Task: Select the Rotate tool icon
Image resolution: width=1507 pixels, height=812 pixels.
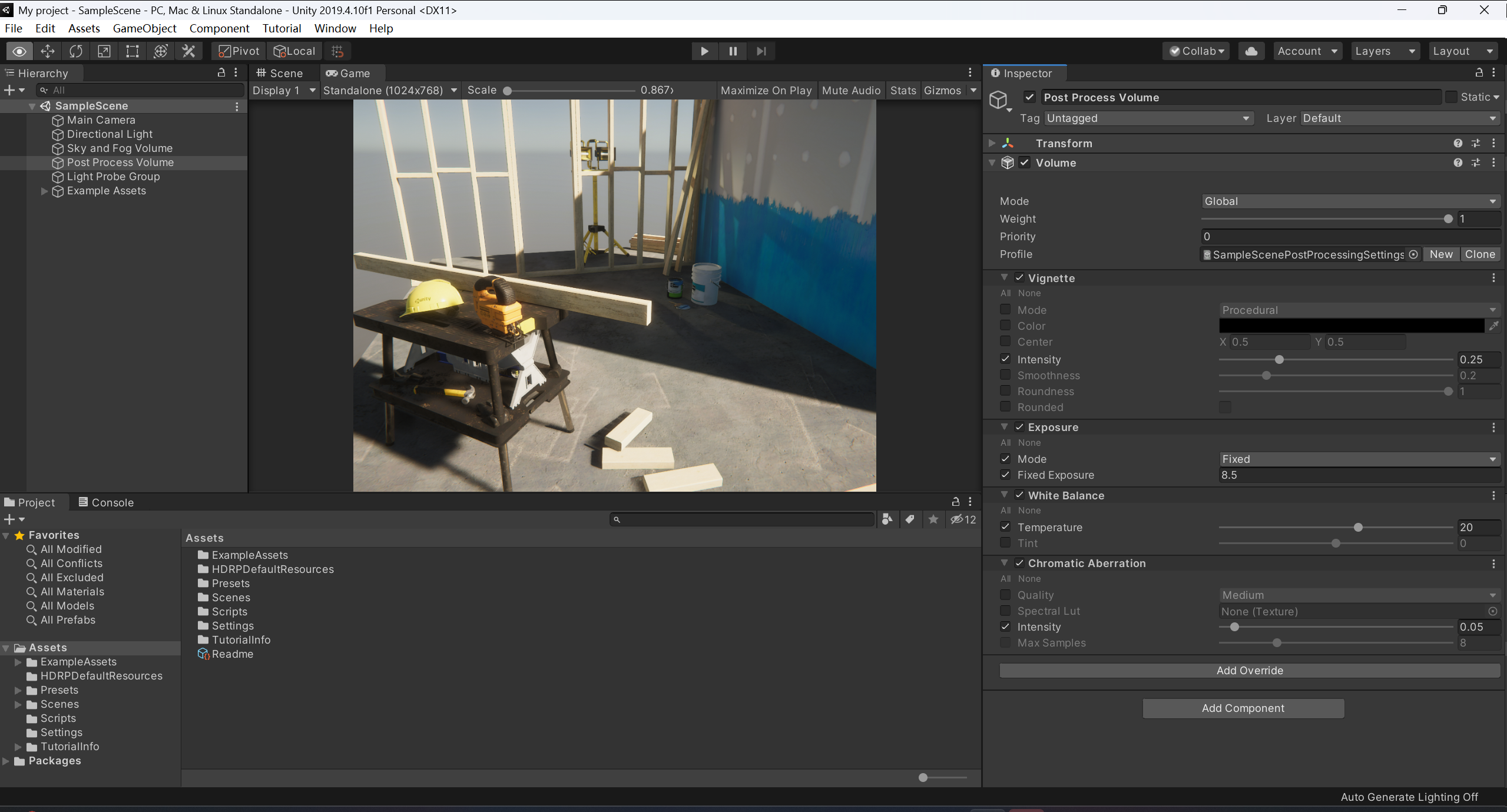Action: tap(76, 51)
